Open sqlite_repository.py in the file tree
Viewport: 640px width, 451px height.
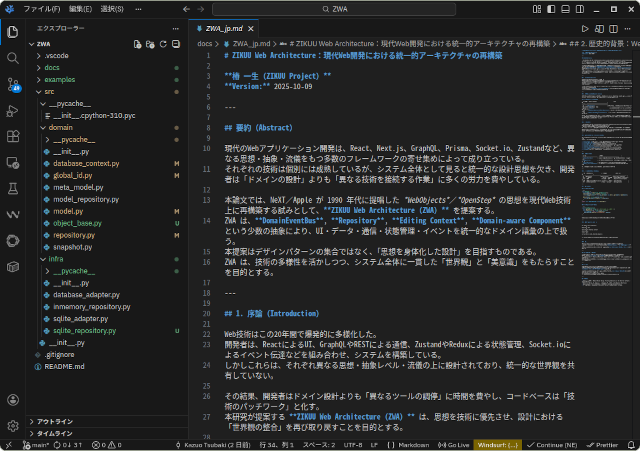coord(86,330)
